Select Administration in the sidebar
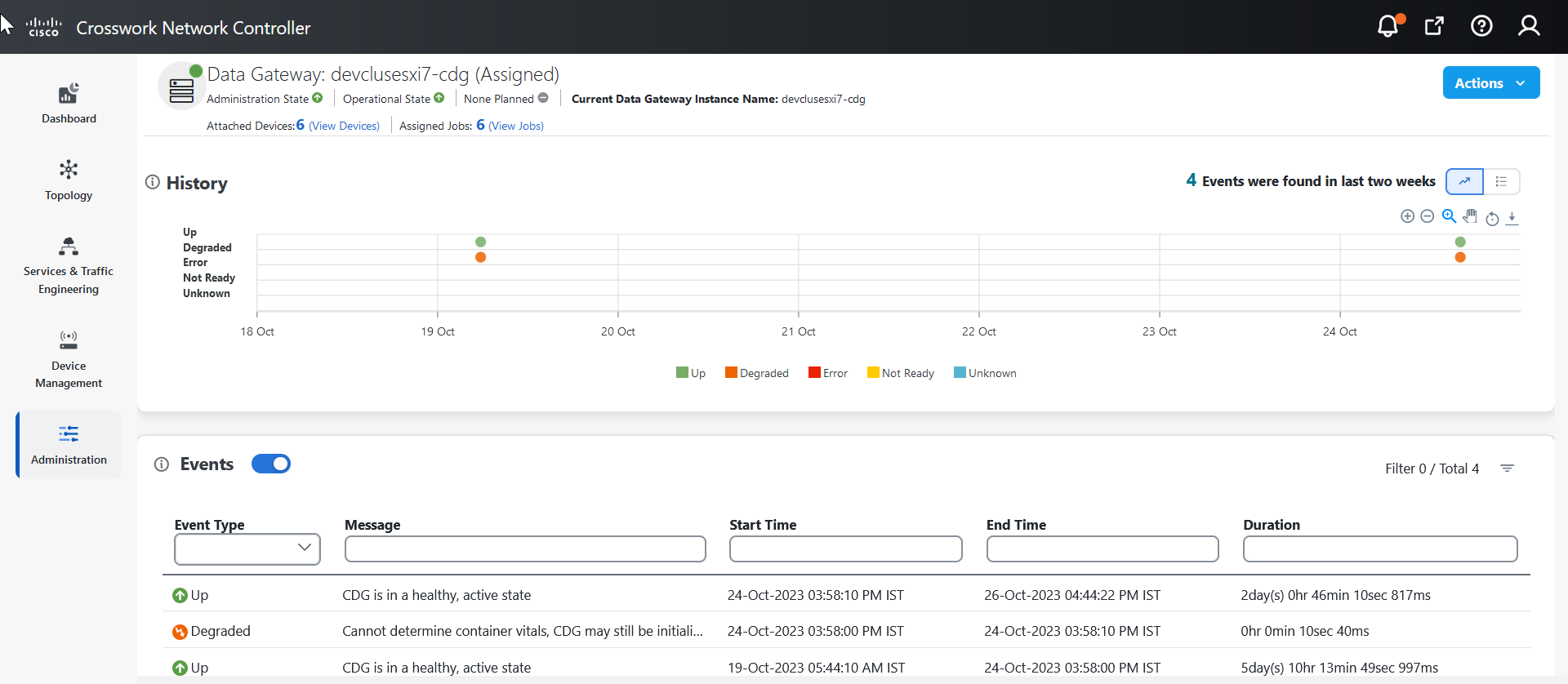This screenshot has height=684, width=1568. coord(69,445)
